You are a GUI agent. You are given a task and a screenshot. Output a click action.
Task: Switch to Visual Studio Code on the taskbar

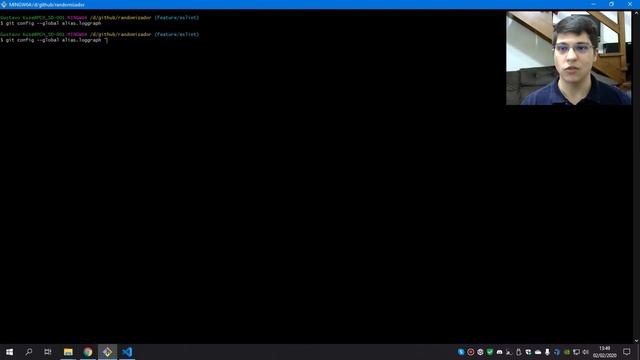[127, 352]
